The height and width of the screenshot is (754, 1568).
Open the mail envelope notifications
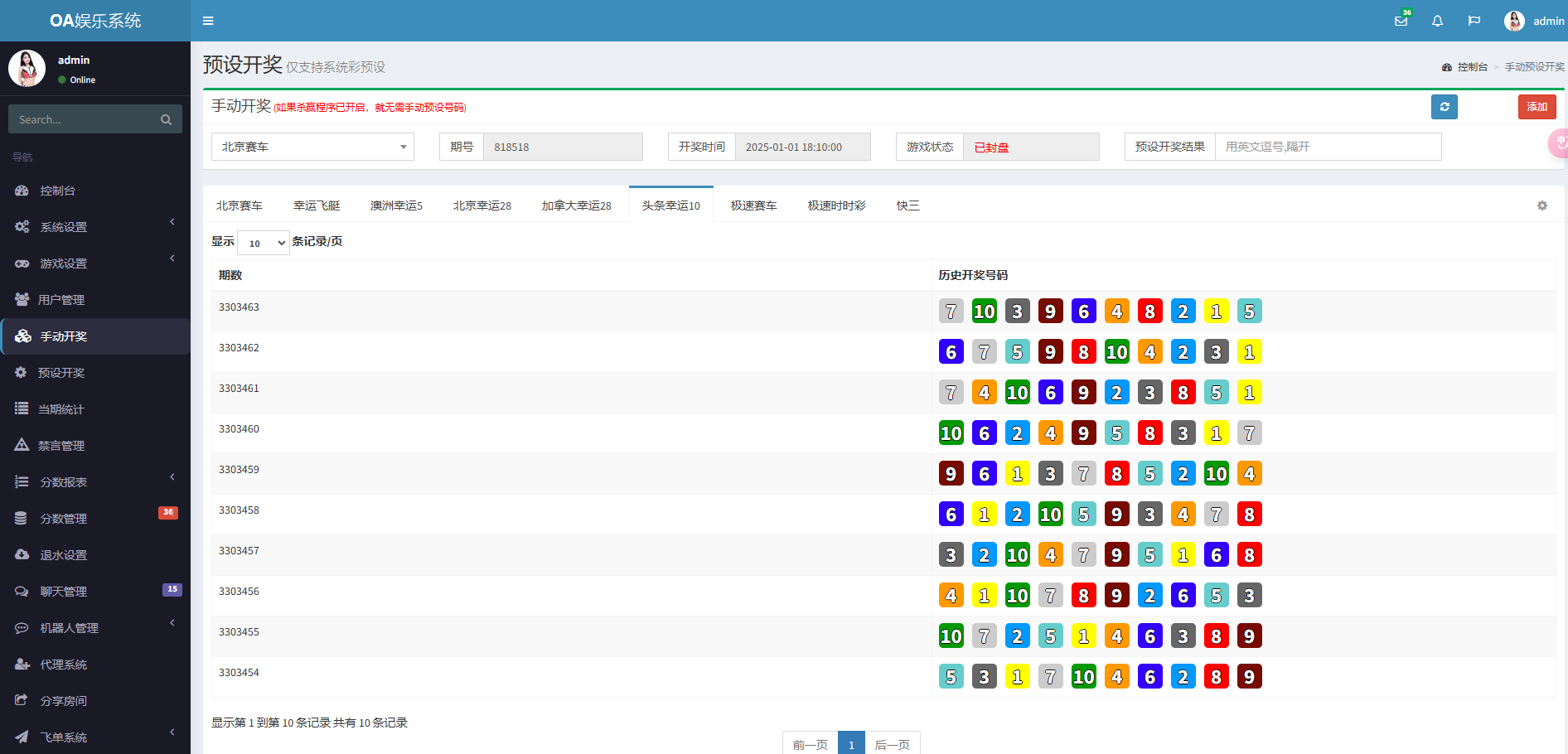(x=1401, y=21)
